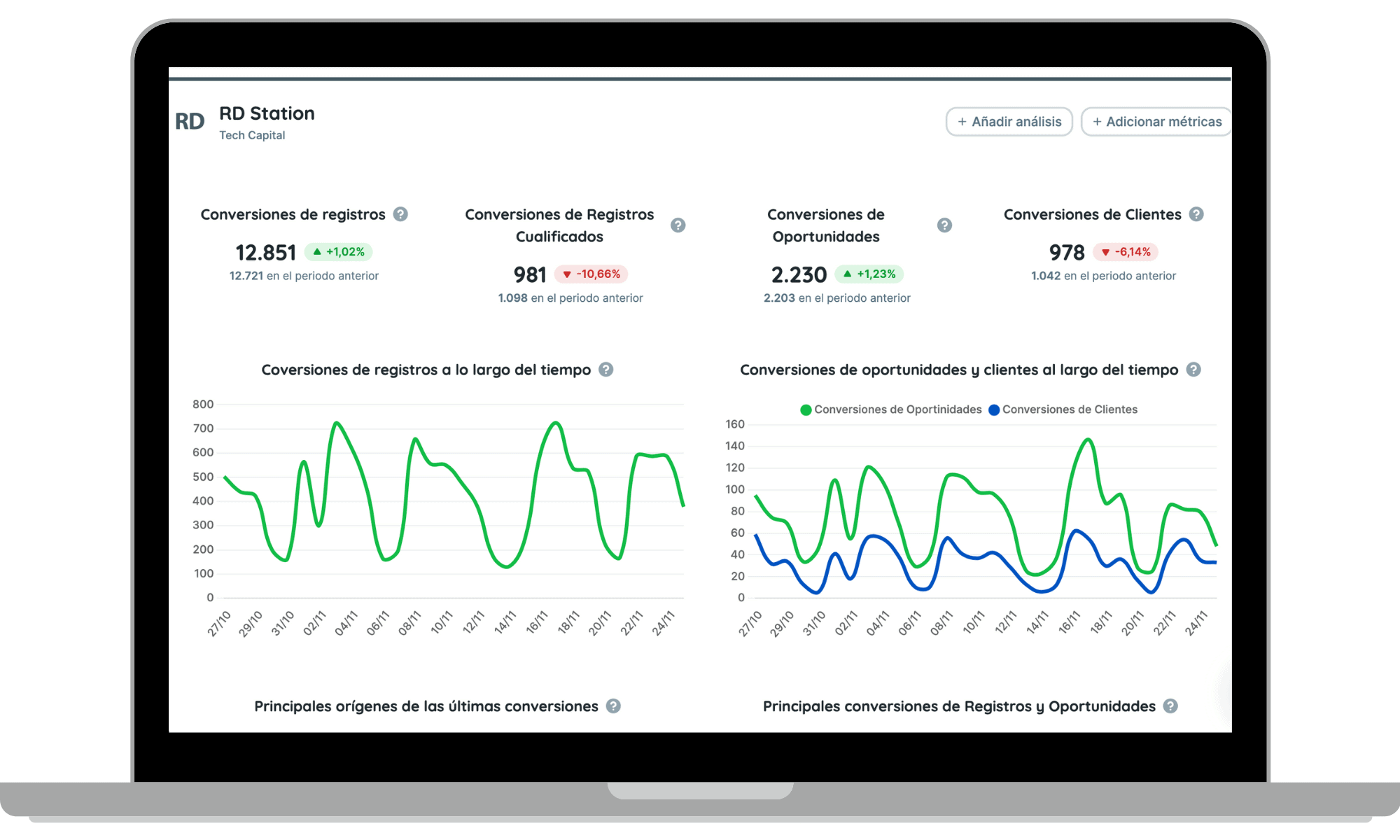Click help icon beside Conversiones de registros
The height and width of the screenshot is (840, 1400).
tap(400, 214)
